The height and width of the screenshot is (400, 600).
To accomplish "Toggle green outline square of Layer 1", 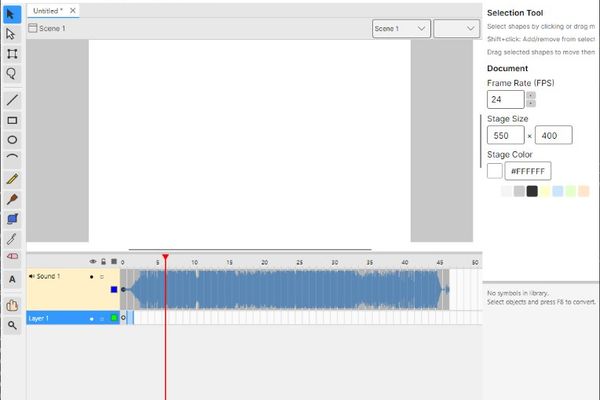I will pos(114,318).
